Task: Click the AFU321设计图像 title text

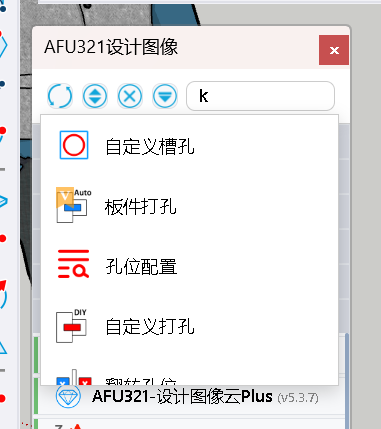Action: click(x=111, y=47)
